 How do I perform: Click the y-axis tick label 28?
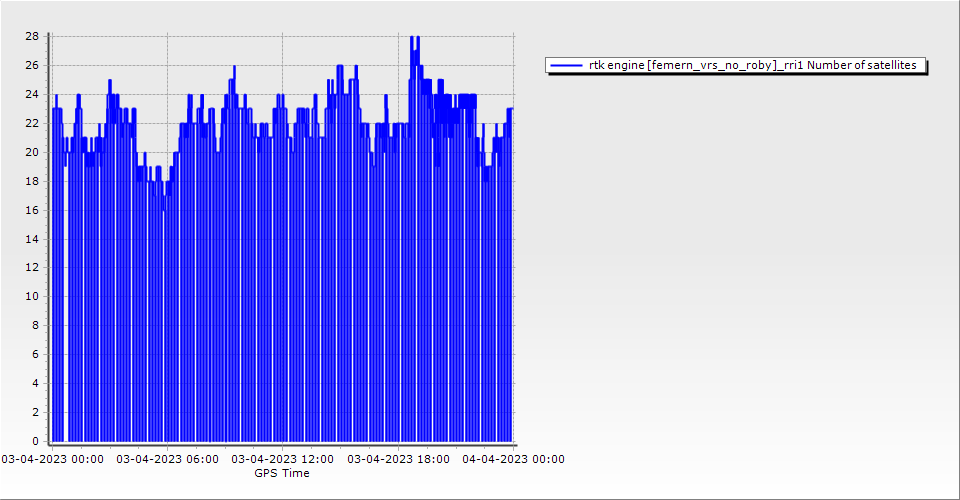[x=31, y=36]
